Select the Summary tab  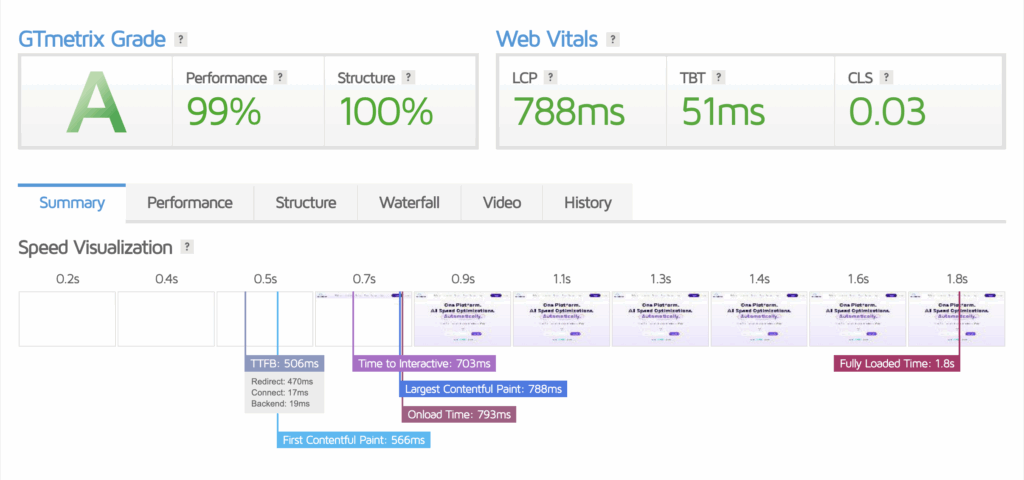point(72,202)
